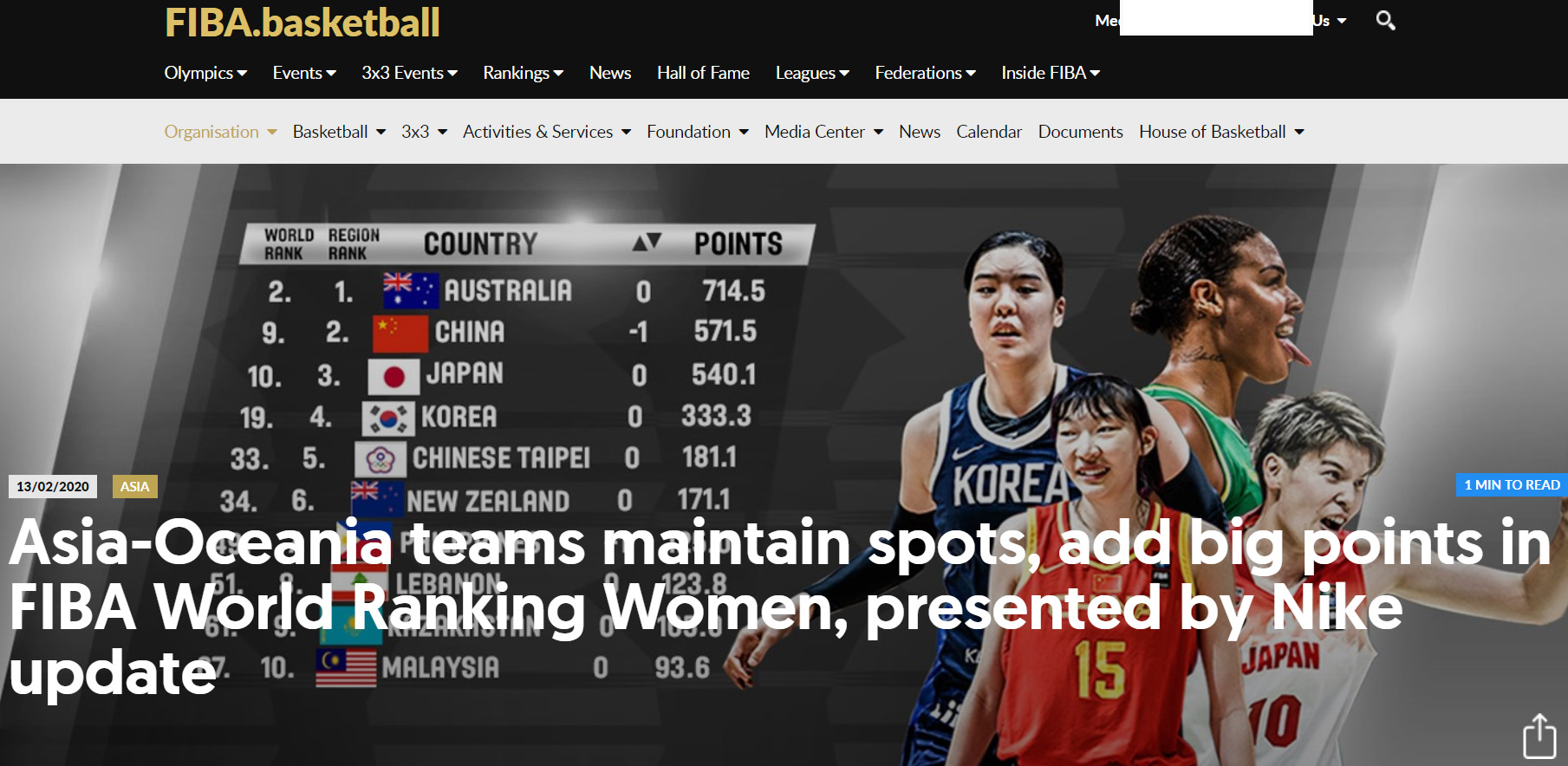The image size is (1568, 766).
Task: Expand the Events dropdown menu
Action: pyautogui.click(x=304, y=73)
